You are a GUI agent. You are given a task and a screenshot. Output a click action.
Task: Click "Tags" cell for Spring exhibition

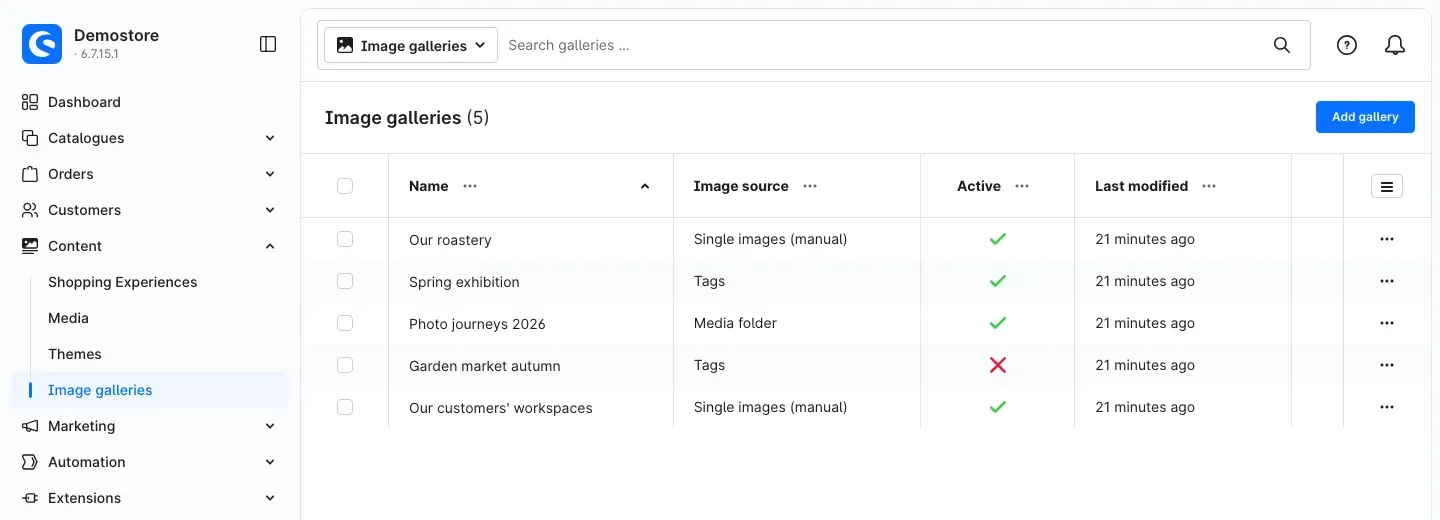click(x=709, y=281)
